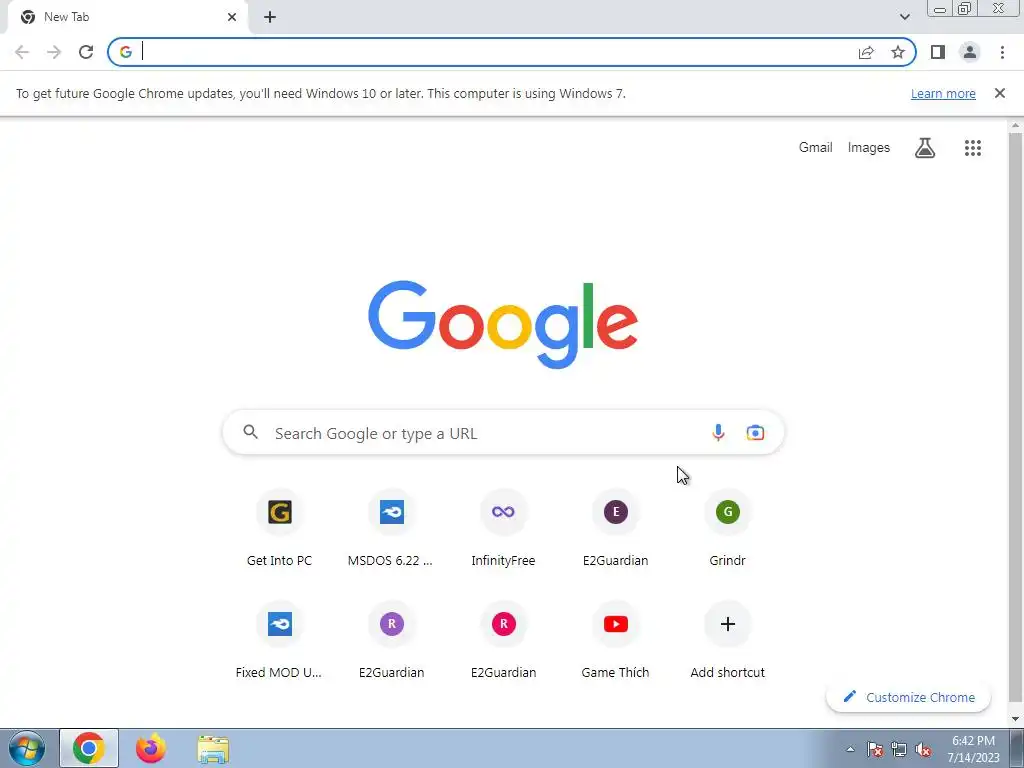Start voice search with microphone icon
Image resolution: width=1024 pixels, height=768 pixels.
(718, 432)
